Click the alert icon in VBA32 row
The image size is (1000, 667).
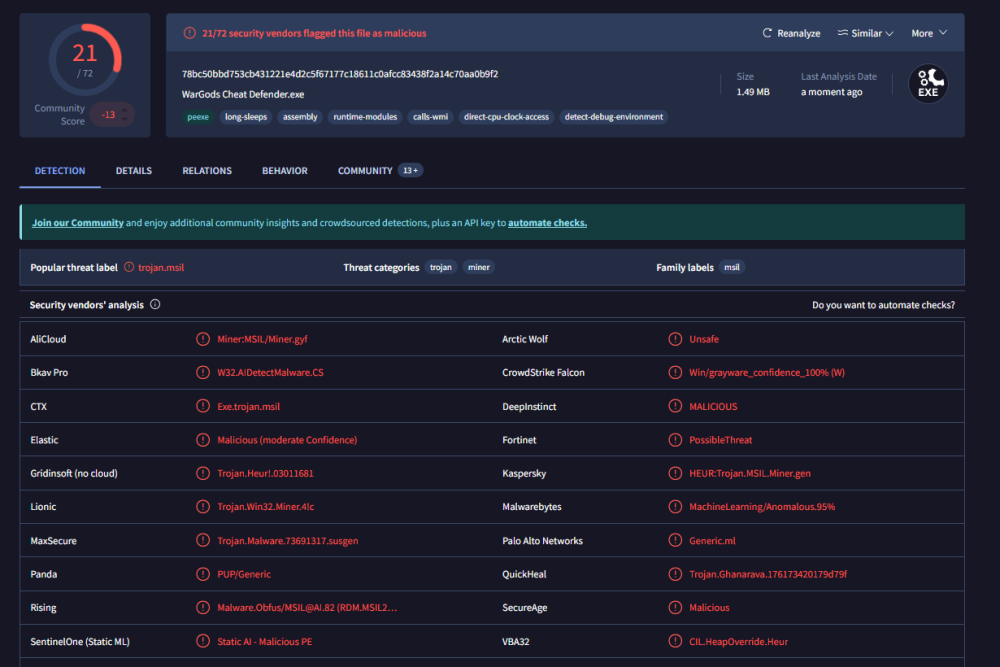675,641
